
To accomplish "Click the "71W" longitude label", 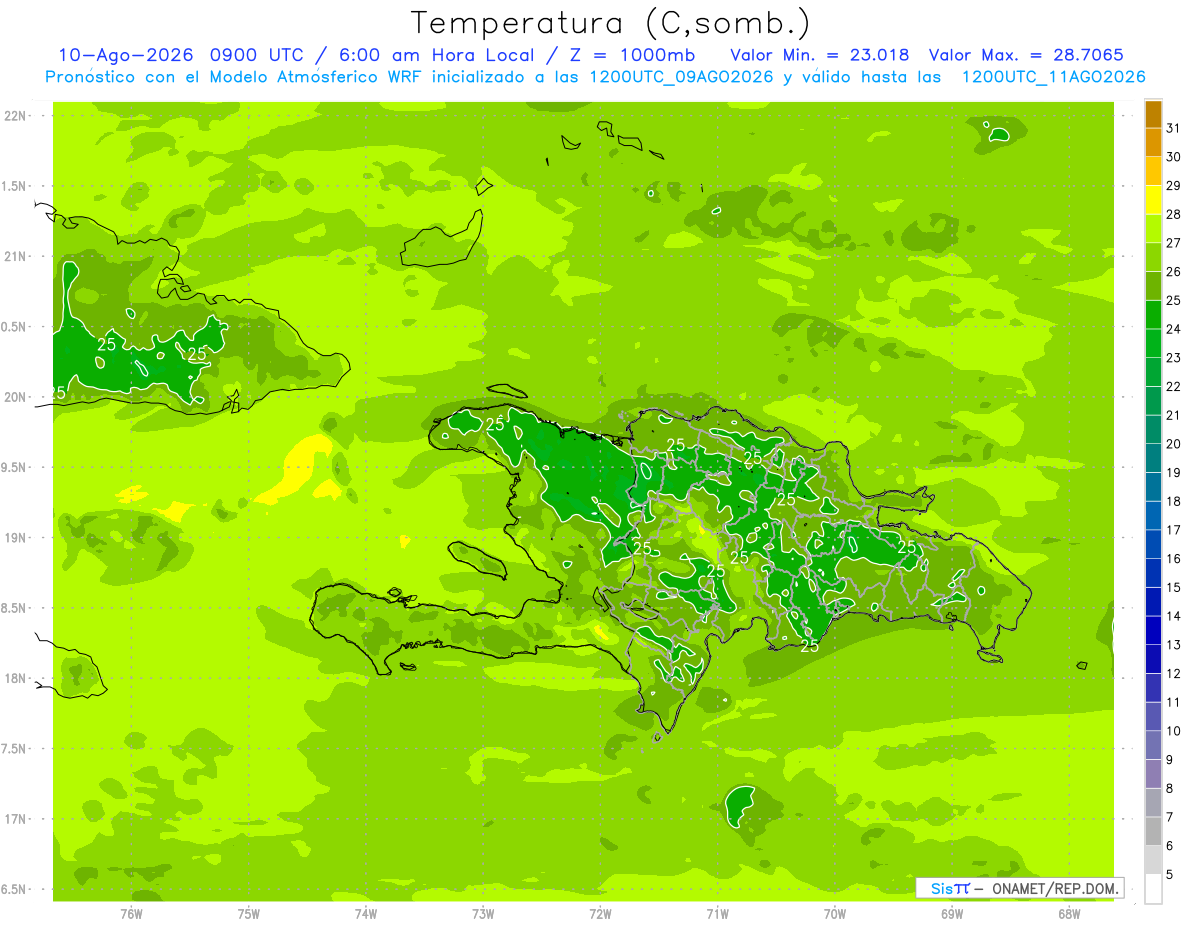I will click(x=717, y=914).
